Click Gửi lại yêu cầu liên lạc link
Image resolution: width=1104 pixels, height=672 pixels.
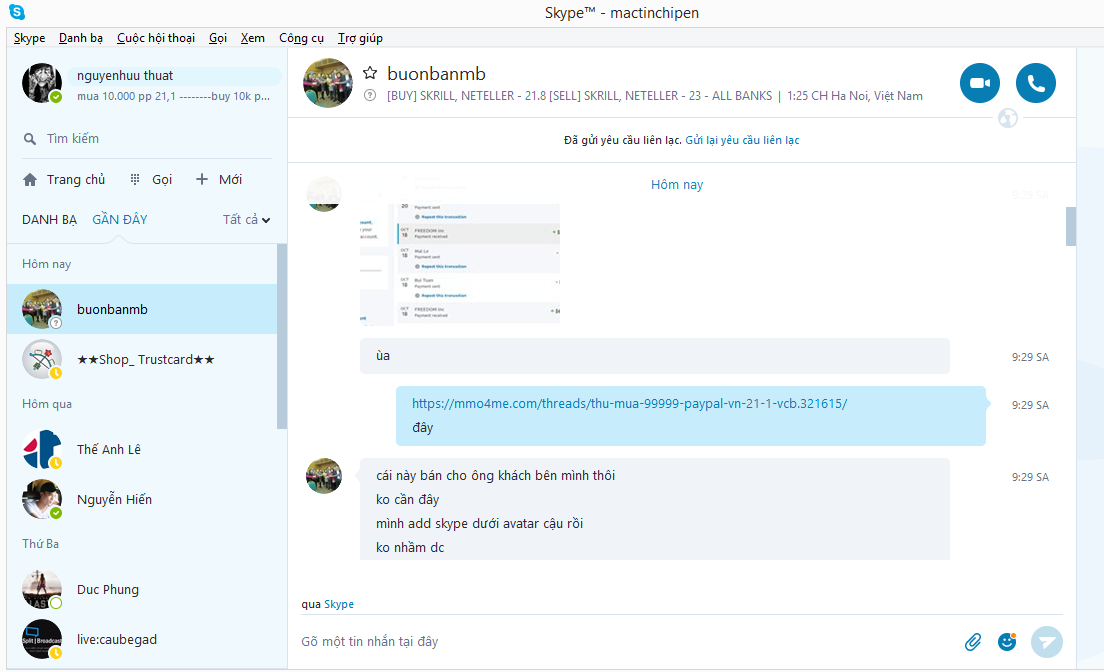(742, 140)
